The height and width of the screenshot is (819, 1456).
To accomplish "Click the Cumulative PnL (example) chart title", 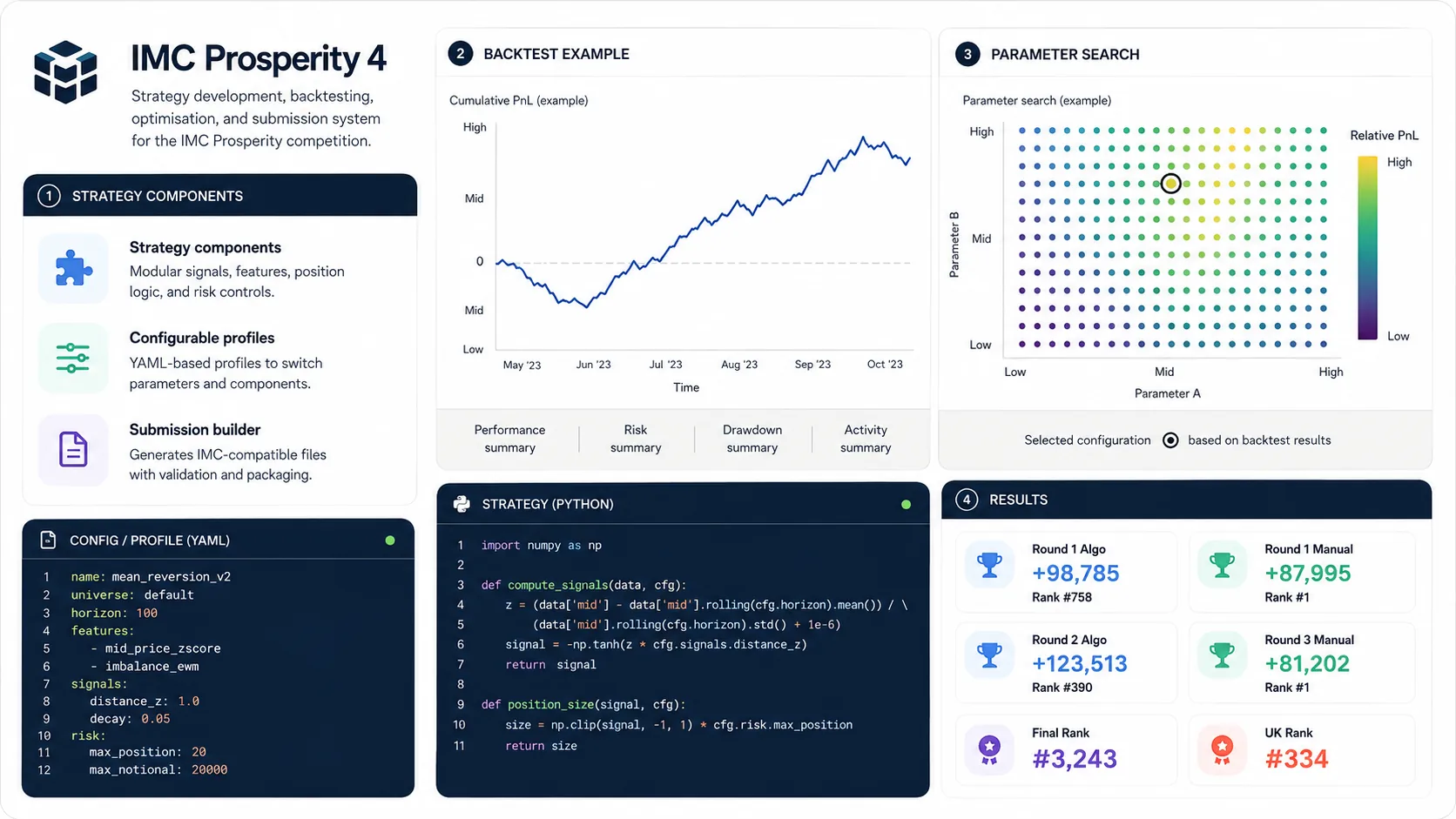I will tap(519, 100).
